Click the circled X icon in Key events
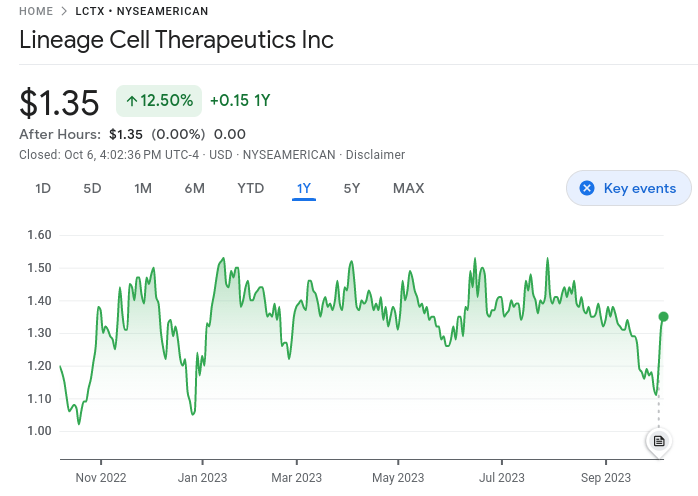Image resolution: width=698 pixels, height=496 pixels. coord(587,188)
